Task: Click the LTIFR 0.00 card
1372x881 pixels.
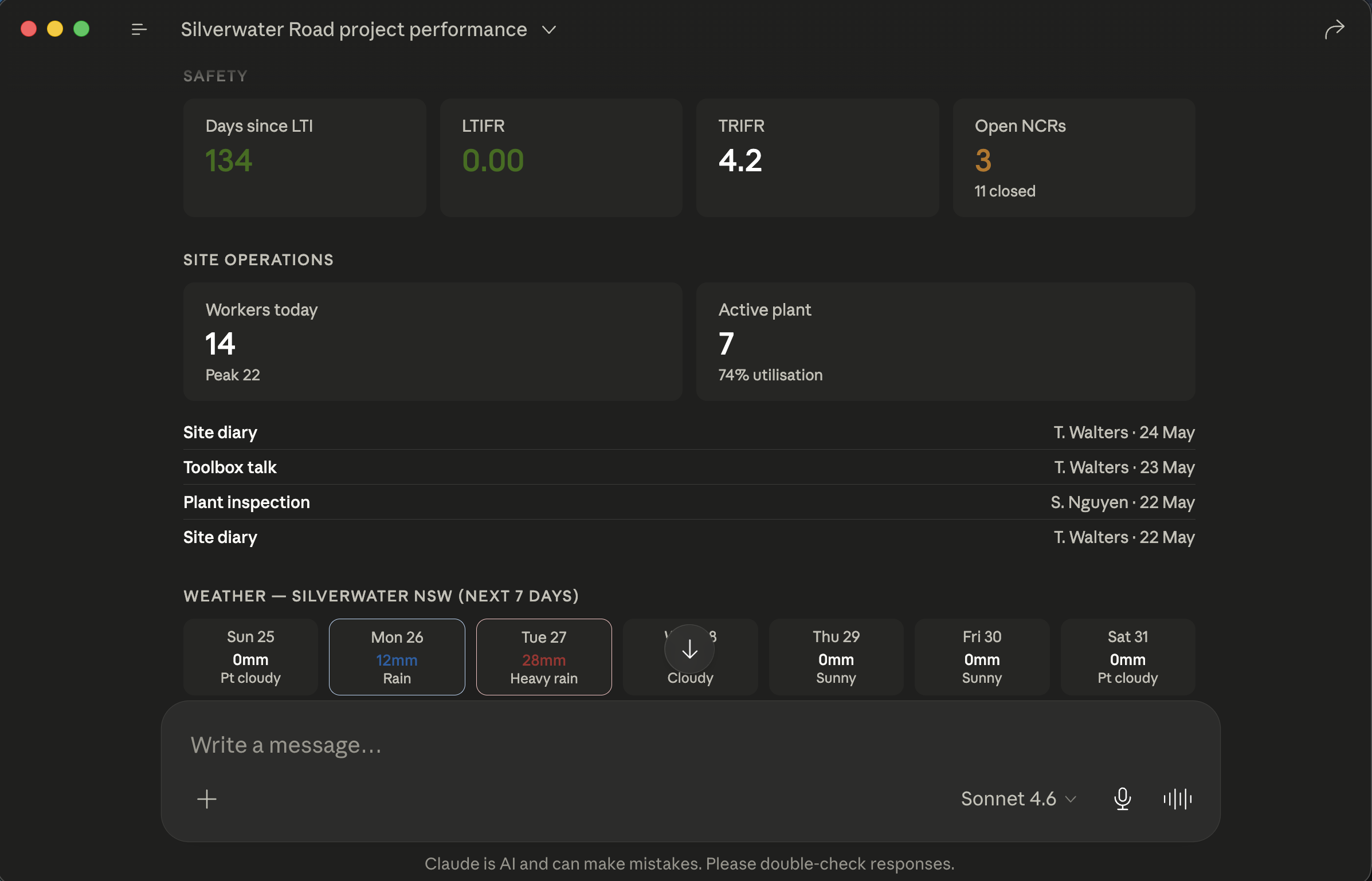Action: click(561, 158)
